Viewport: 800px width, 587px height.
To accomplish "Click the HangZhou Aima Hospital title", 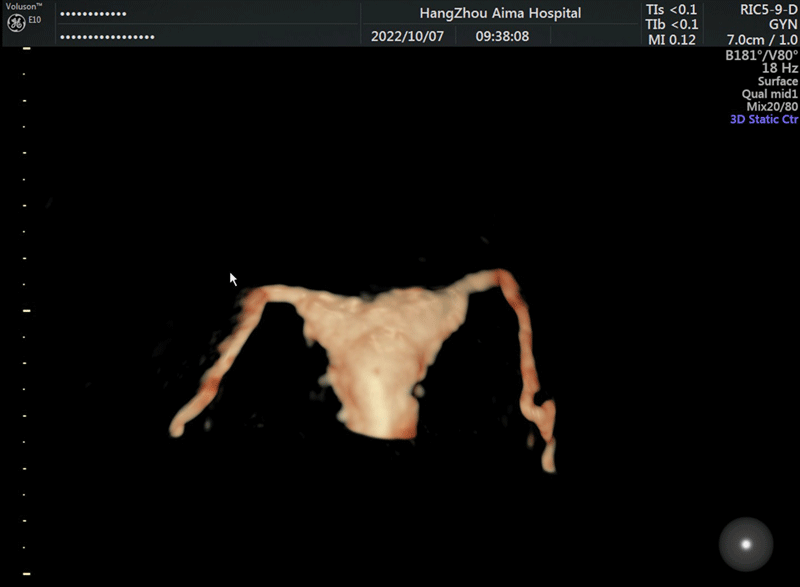I will point(501,13).
